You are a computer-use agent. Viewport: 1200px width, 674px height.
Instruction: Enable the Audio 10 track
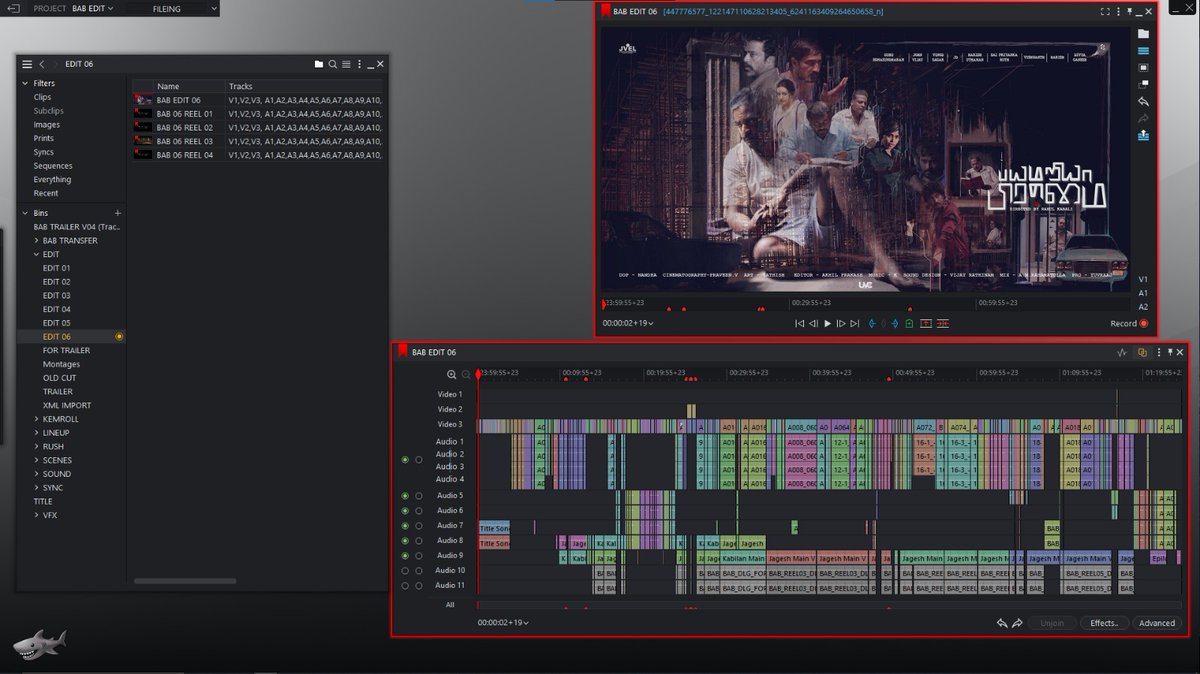405,570
